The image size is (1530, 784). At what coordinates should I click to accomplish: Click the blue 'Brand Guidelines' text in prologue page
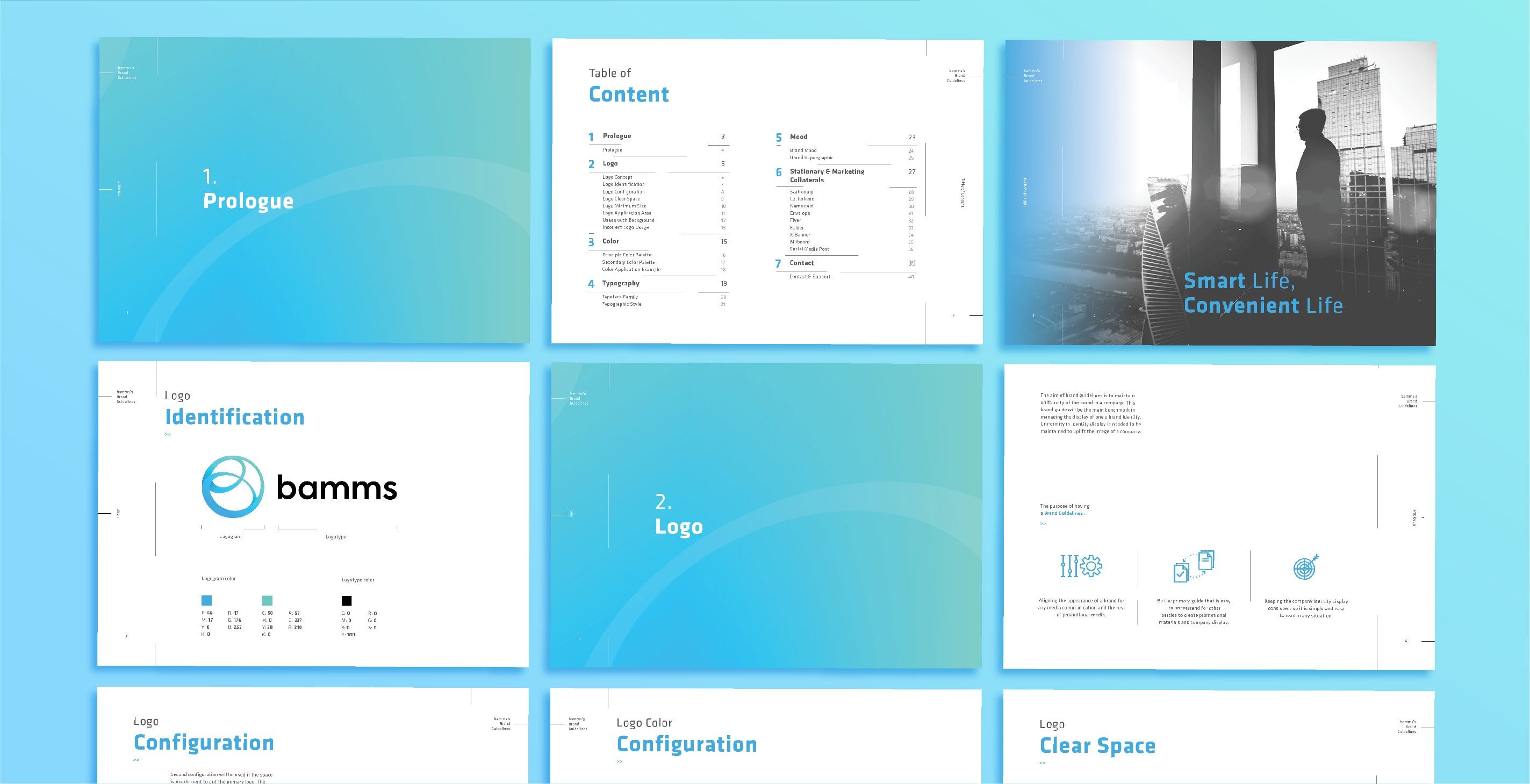tap(1065, 513)
